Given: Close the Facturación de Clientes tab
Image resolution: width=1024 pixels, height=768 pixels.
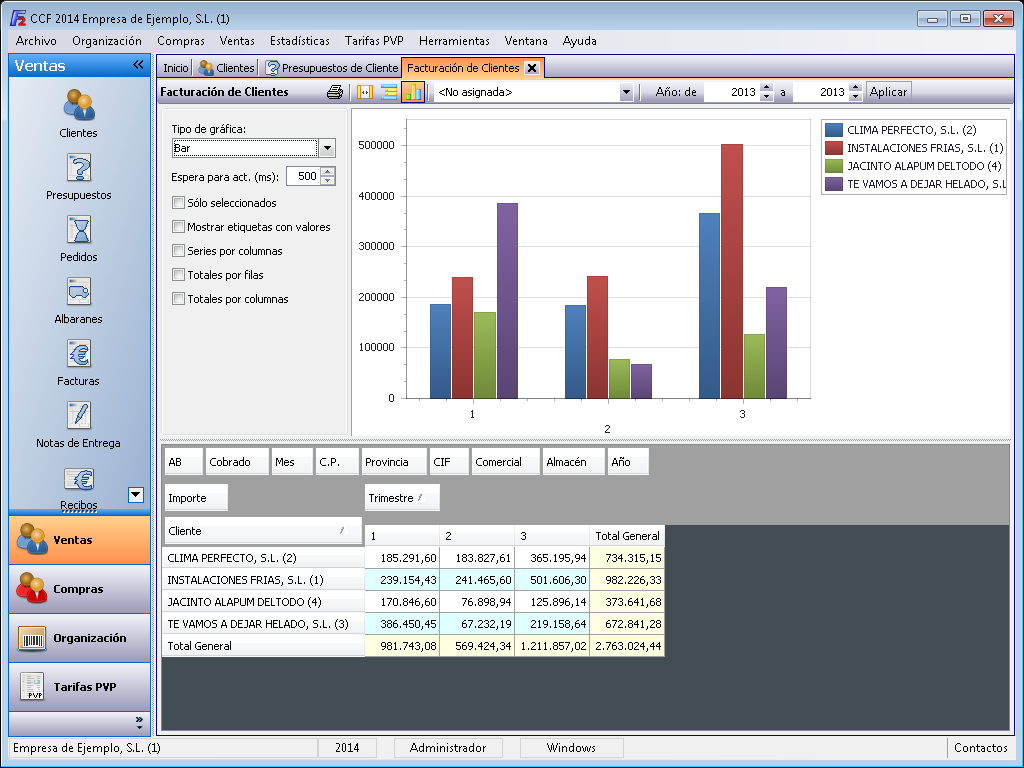Looking at the screenshot, I should [x=532, y=68].
